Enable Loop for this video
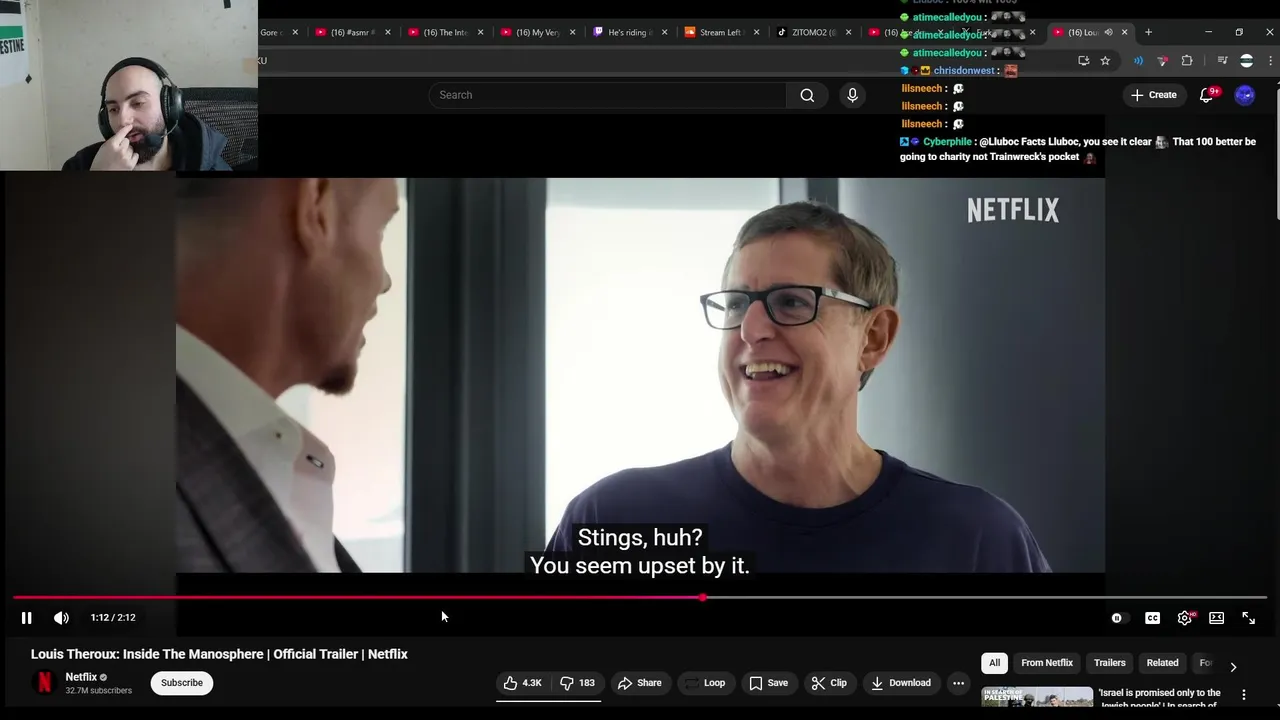 (x=705, y=683)
